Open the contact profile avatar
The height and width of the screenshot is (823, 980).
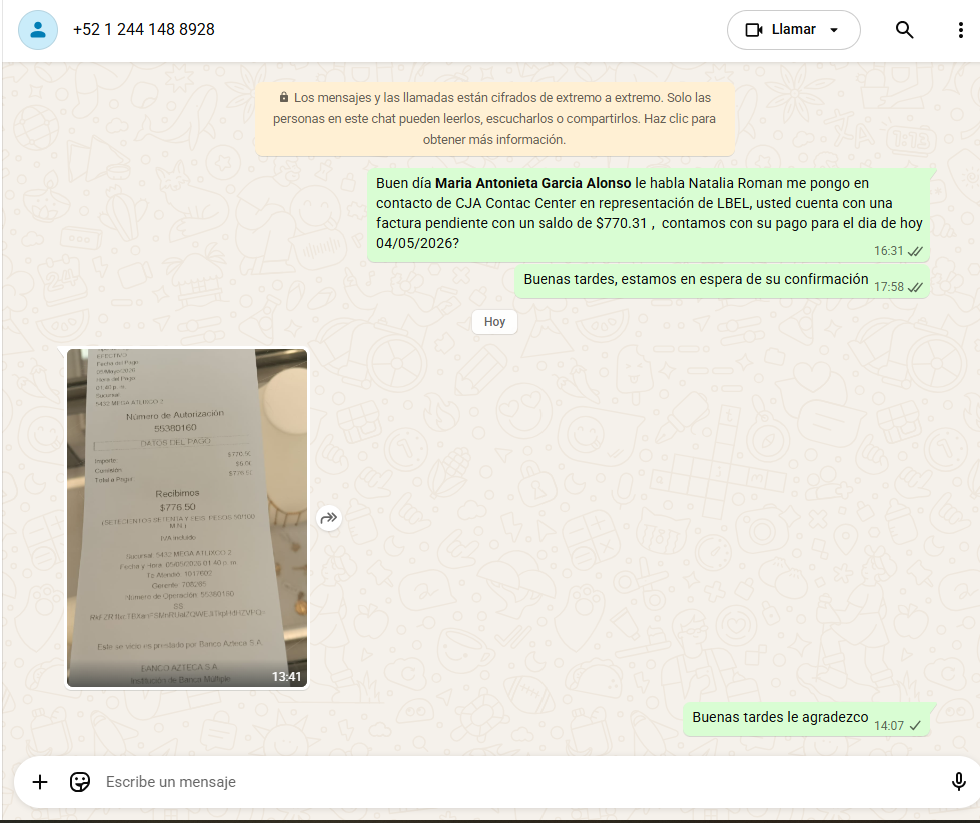(38, 29)
